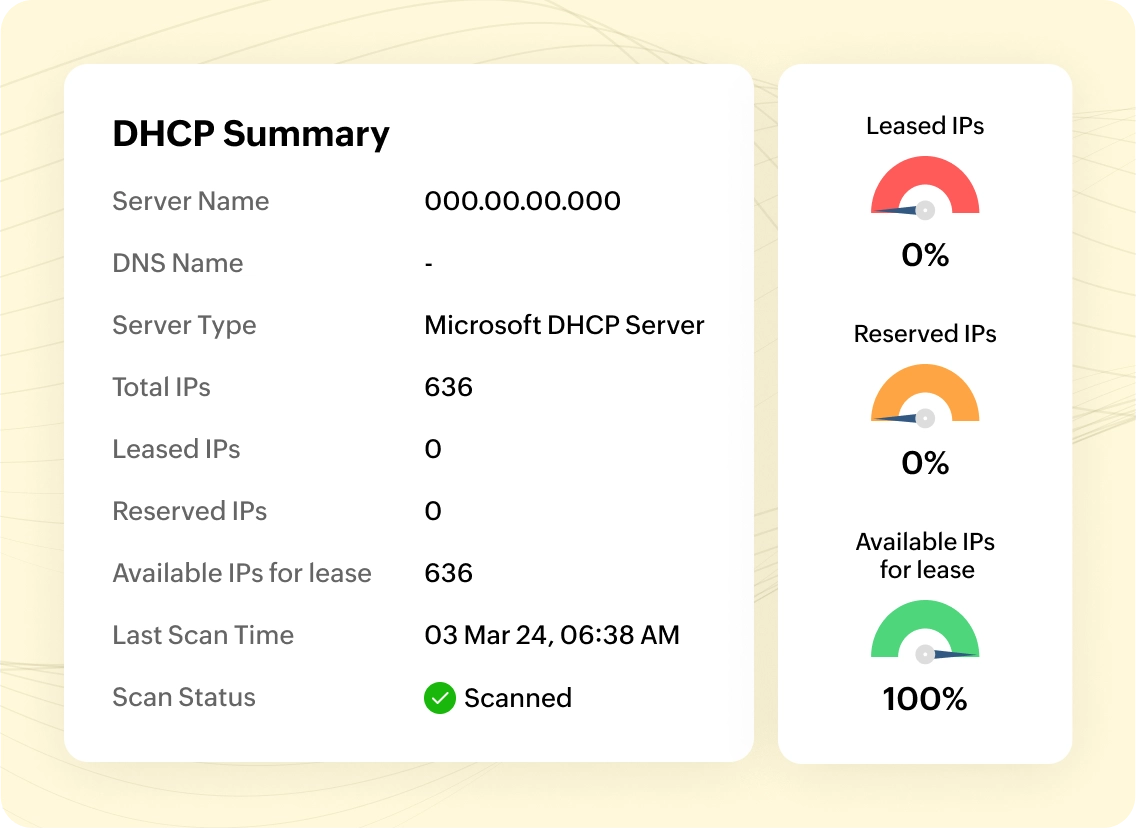Select the DHCP Summary heading
The image size is (1137, 836).
click(251, 134)
